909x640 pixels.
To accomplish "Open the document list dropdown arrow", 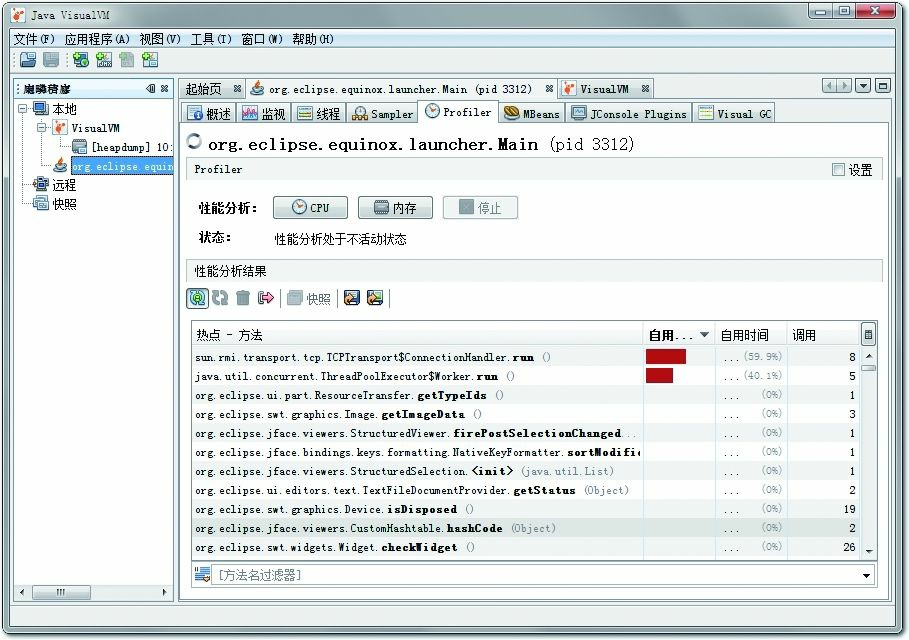I will coord(863,86).
